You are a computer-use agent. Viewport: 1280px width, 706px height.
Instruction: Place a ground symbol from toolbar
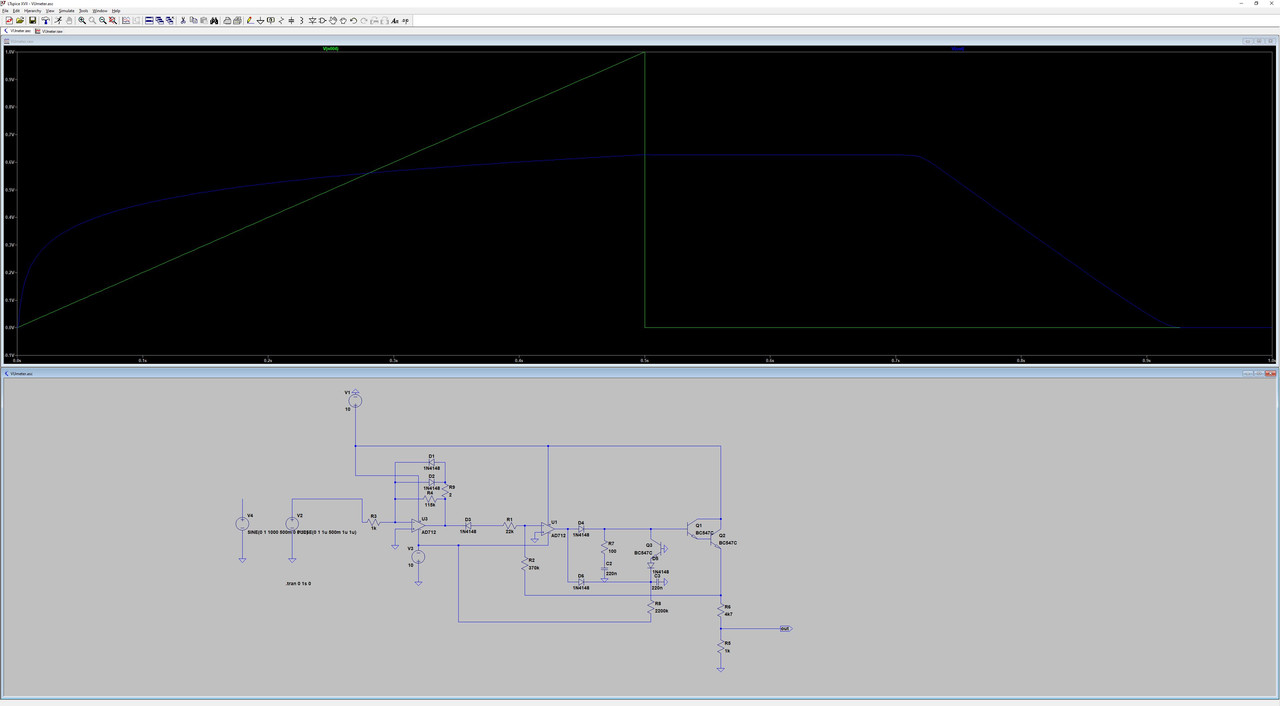point(261,20)
